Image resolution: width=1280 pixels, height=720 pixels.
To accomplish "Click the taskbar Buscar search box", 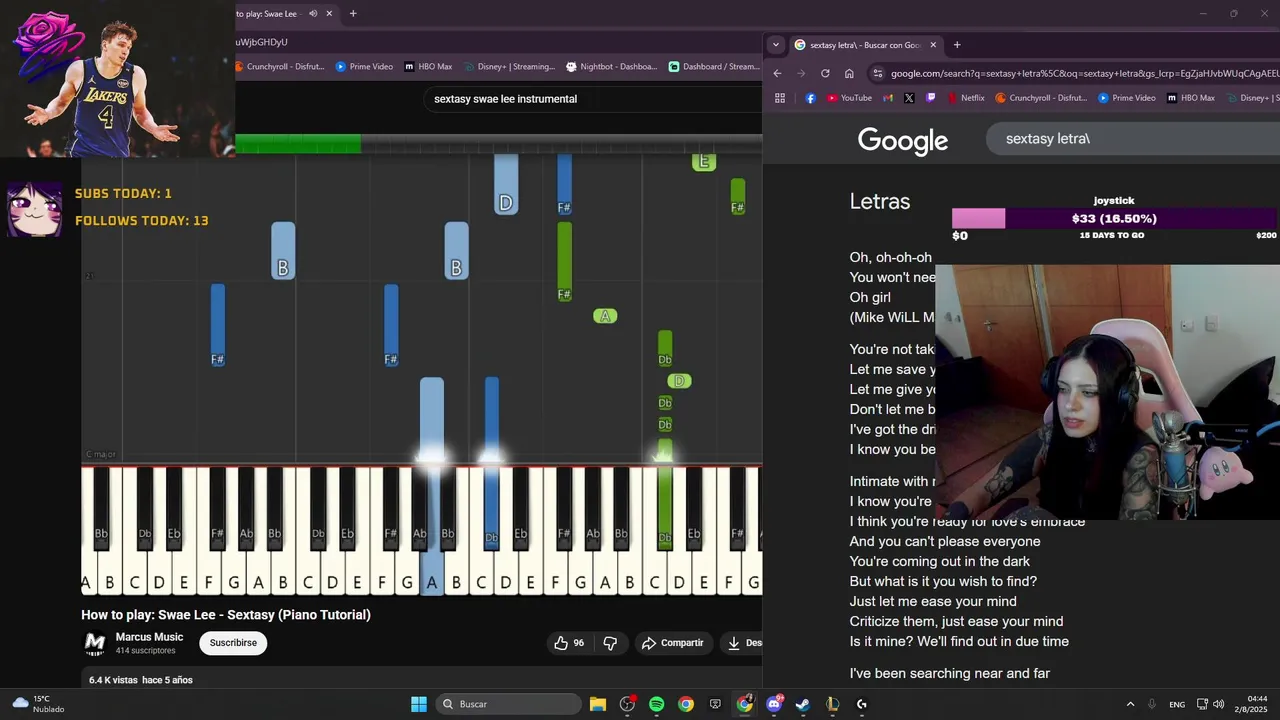I will point(509,704).
